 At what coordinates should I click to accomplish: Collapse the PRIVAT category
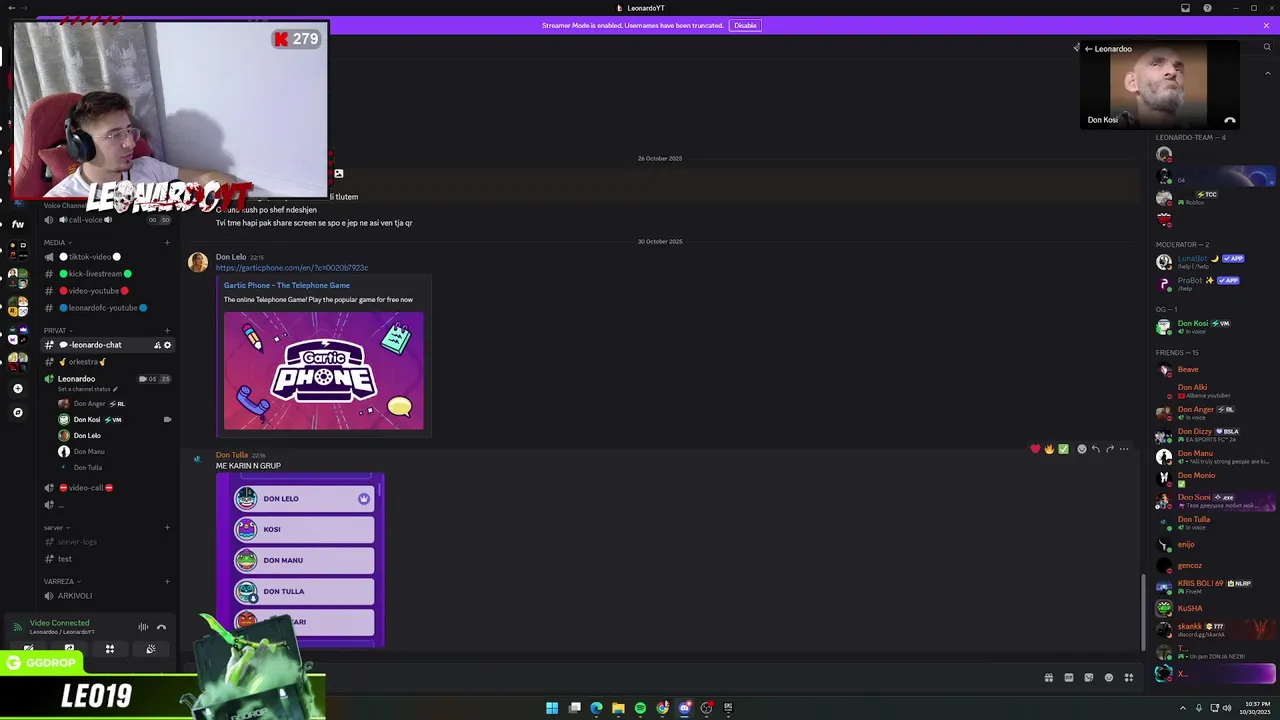click(58, 330)
